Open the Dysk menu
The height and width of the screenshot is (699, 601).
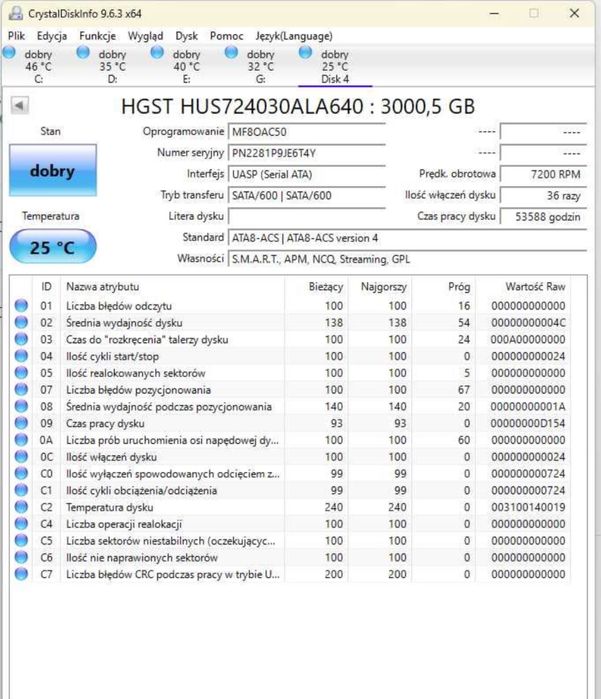(186, 36)
